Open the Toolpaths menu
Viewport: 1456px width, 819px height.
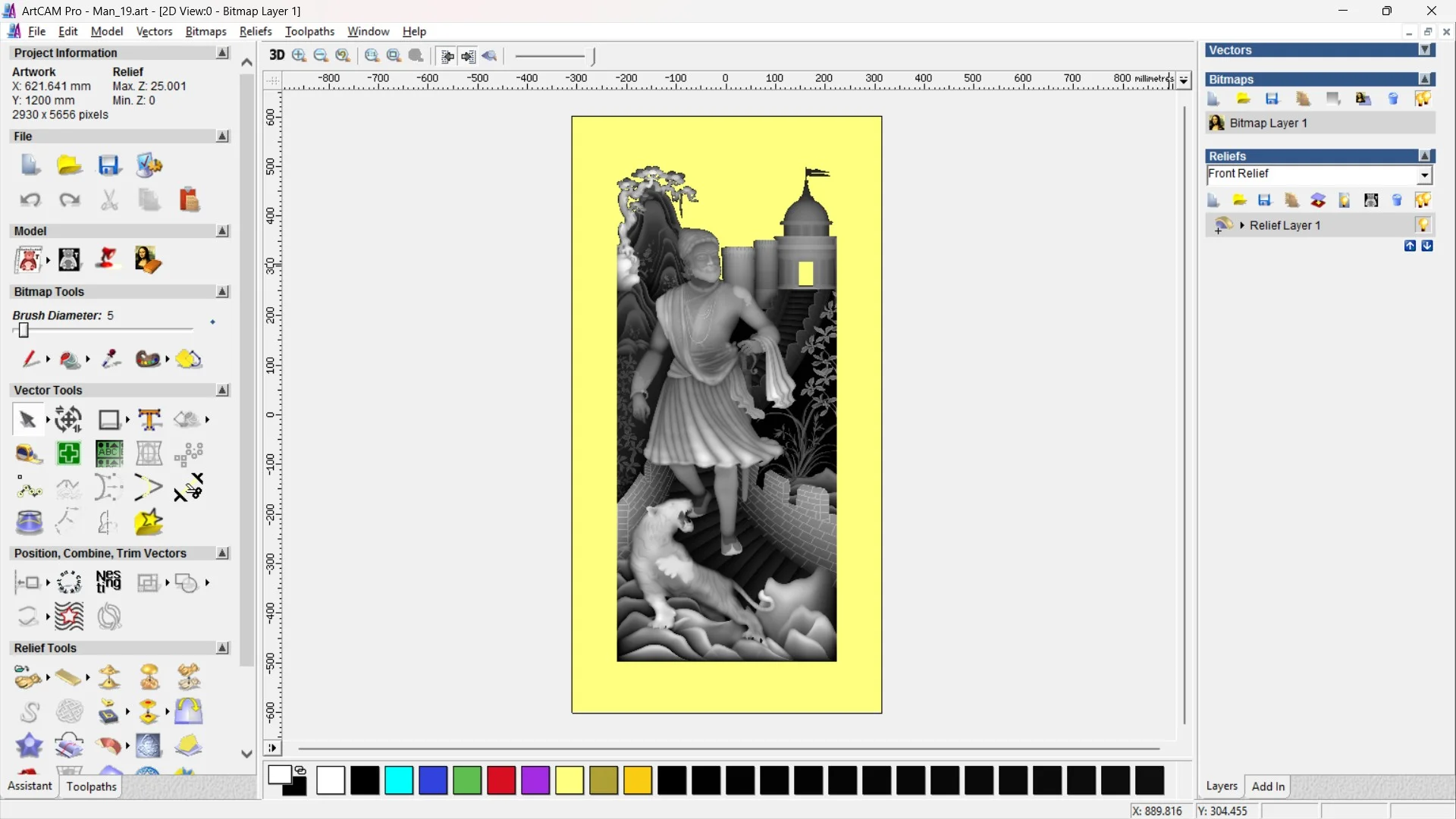click(x=309, y=31)
